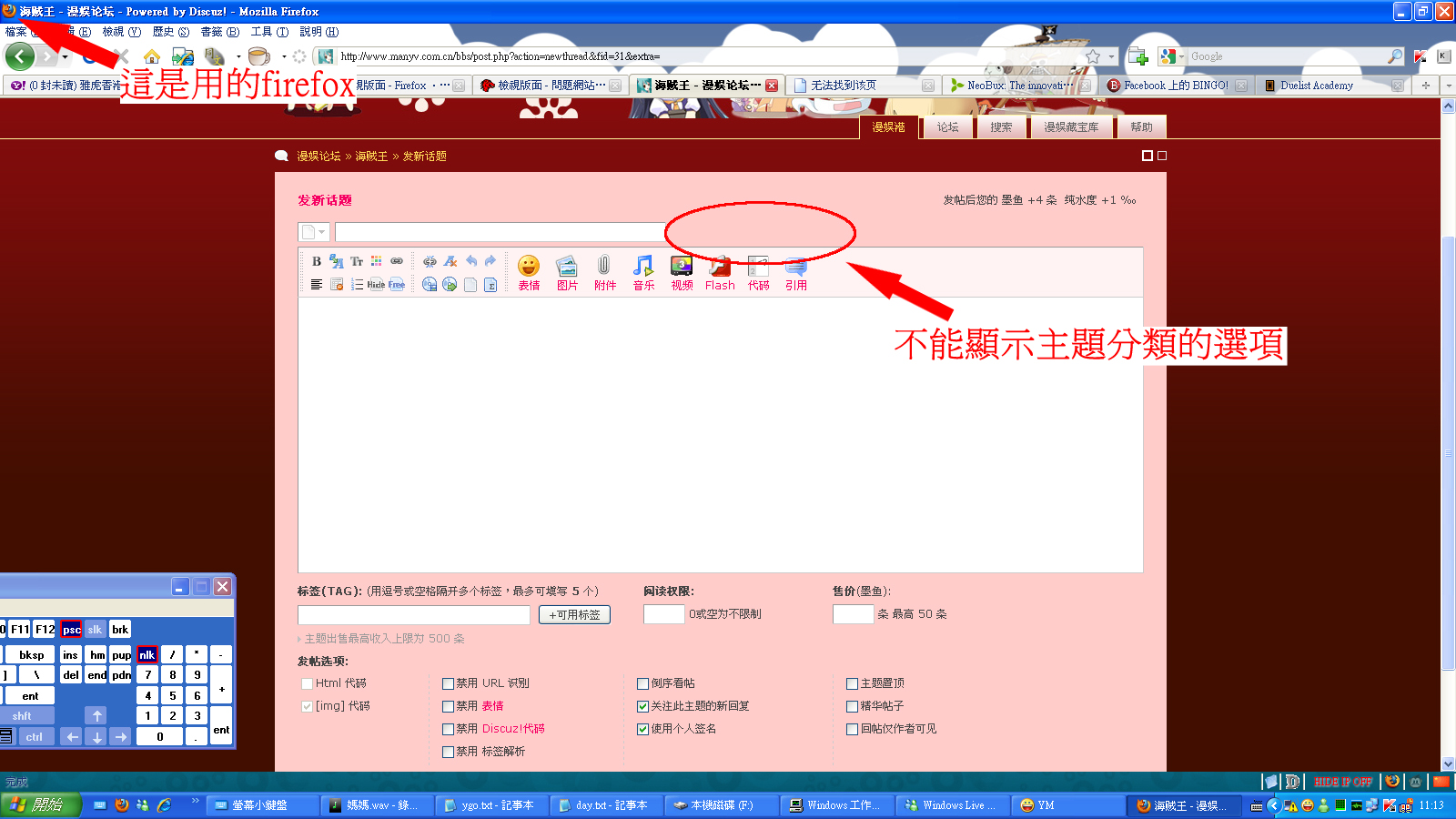The width and height of the screenshot is (1456, 819).
Task: Enable 禁用 URL 识别 option
Action: point(448,683)
